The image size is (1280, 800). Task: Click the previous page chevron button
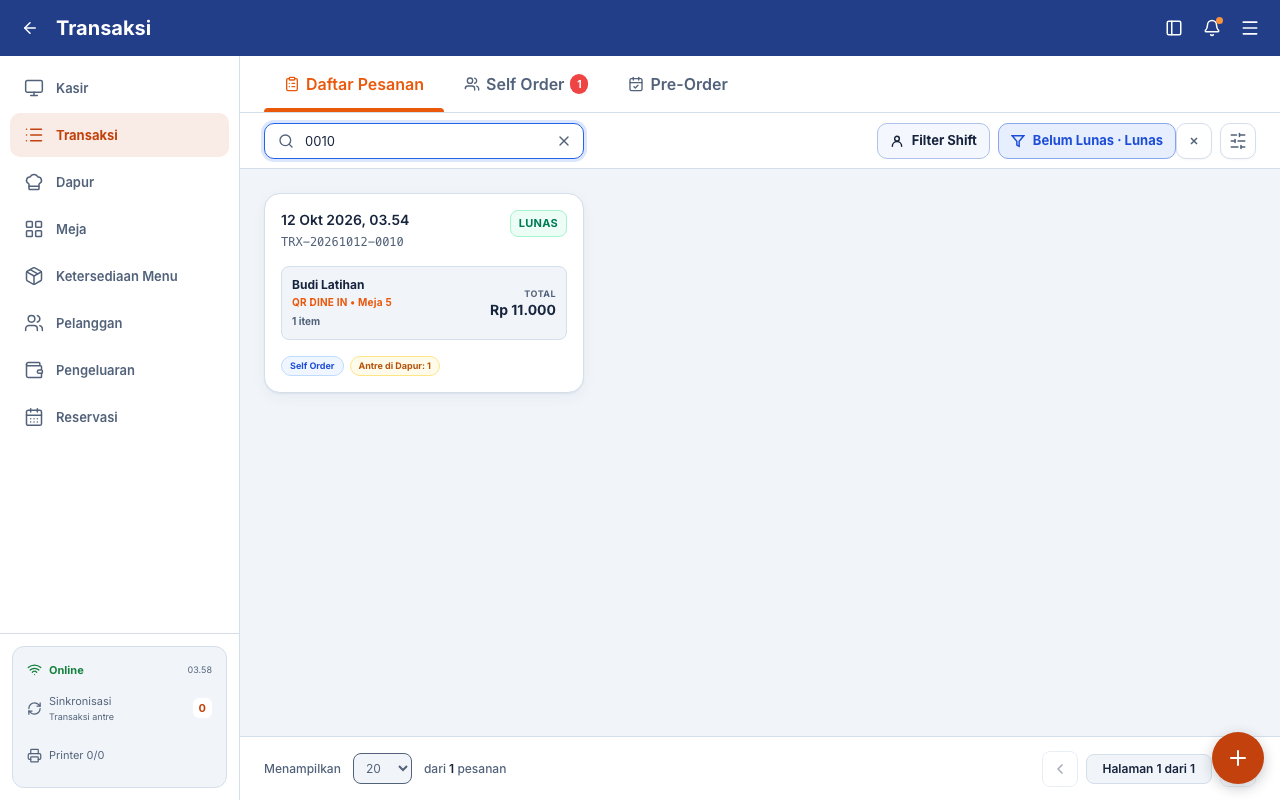pyautogui.click(x=1060, y=768)
